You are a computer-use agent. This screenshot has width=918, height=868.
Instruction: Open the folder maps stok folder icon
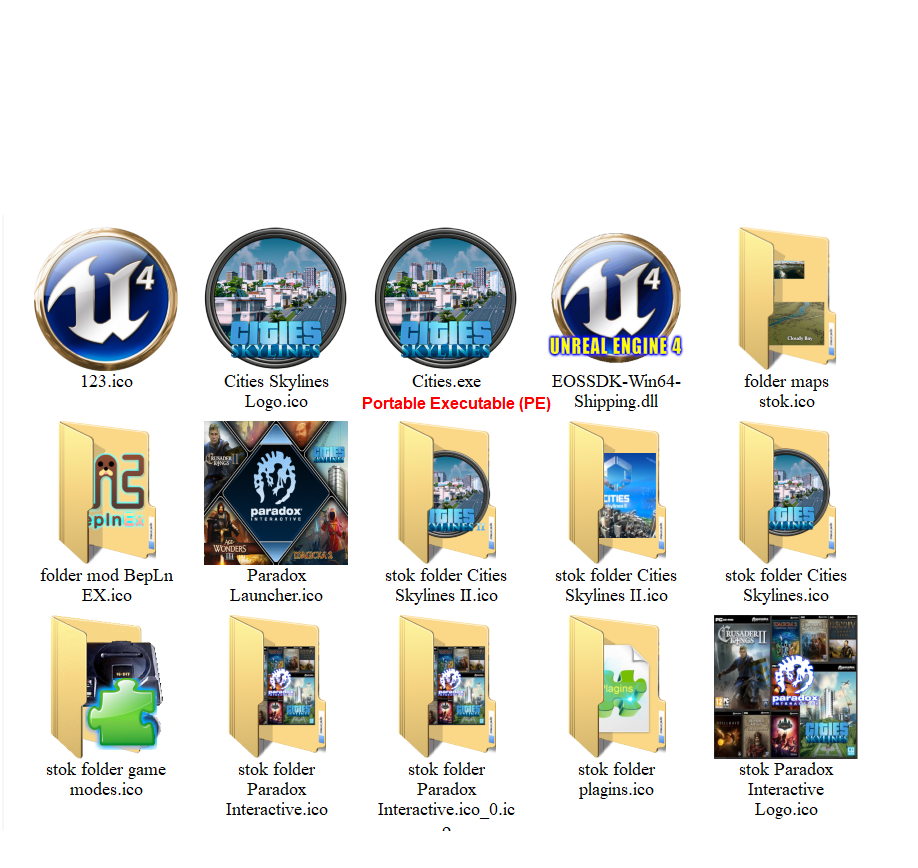coord(786,299)
